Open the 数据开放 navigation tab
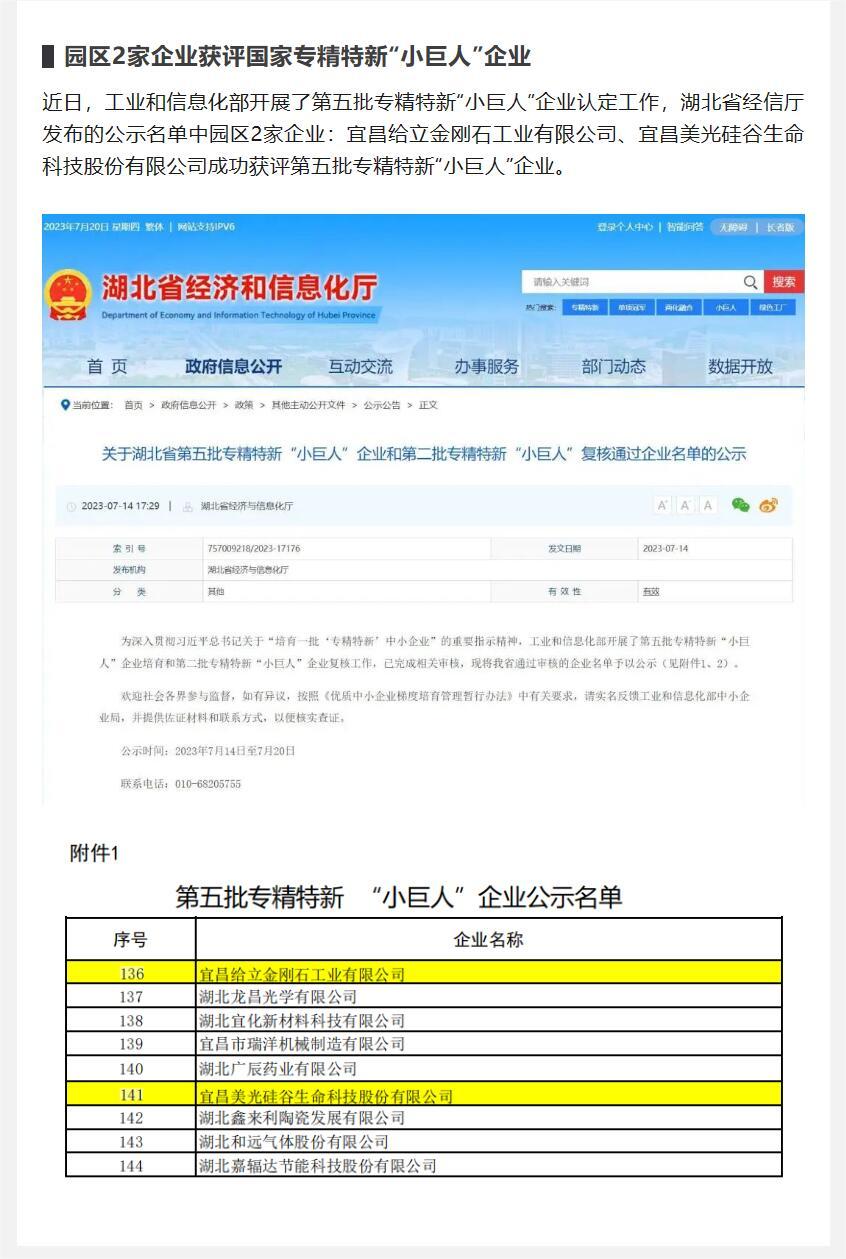Image resolution: width=846 pixels, height=1259 pixels. point(741,367)
